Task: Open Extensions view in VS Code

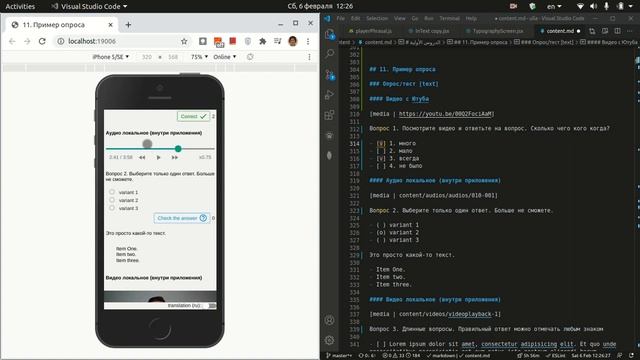Action: click(x=330, y=115)
